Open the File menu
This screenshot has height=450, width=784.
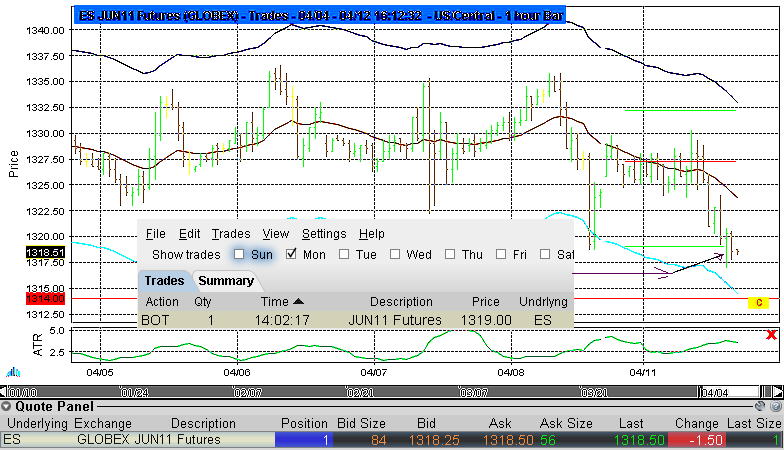[156, 234]
